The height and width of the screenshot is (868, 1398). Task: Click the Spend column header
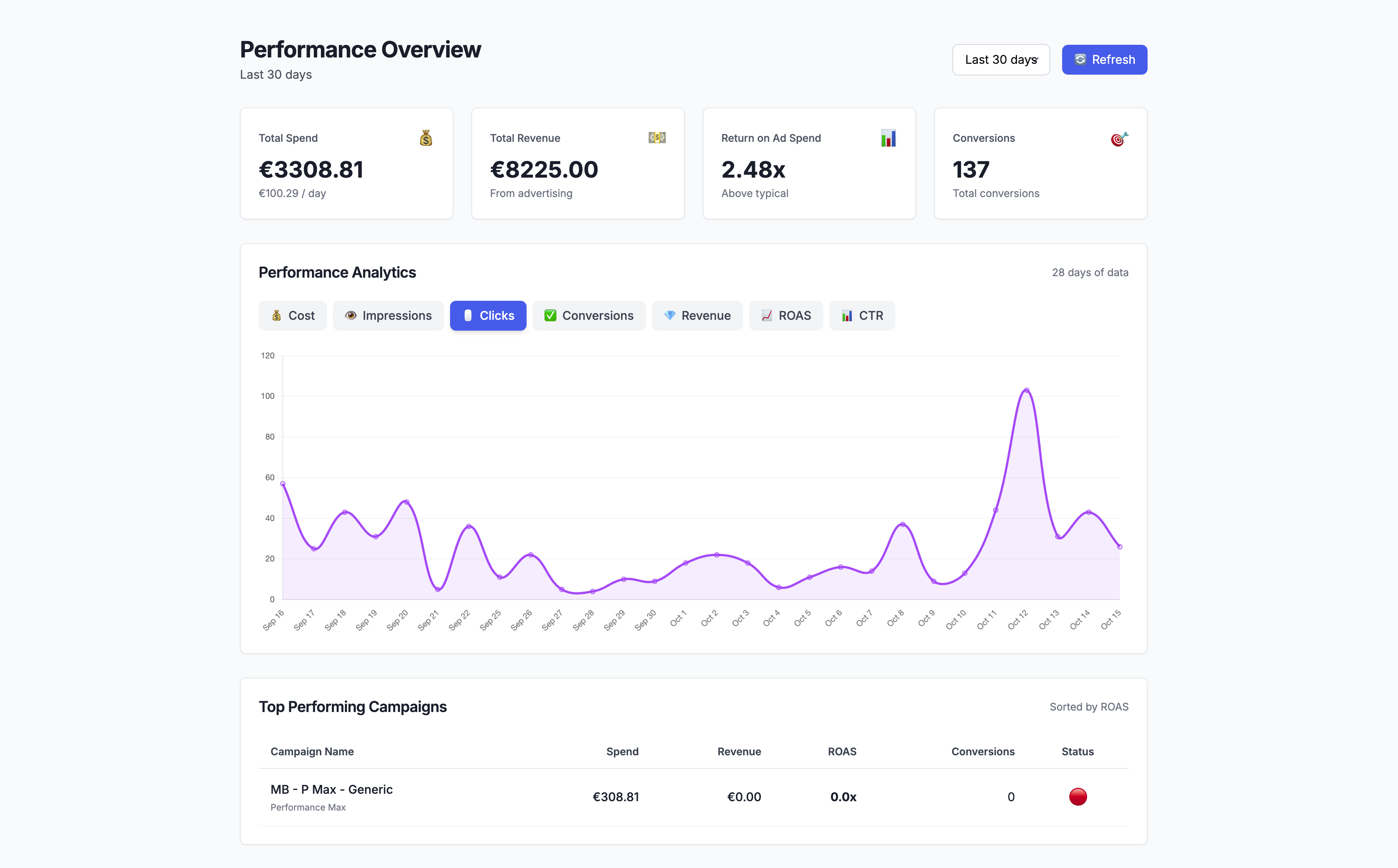(622, 752)
